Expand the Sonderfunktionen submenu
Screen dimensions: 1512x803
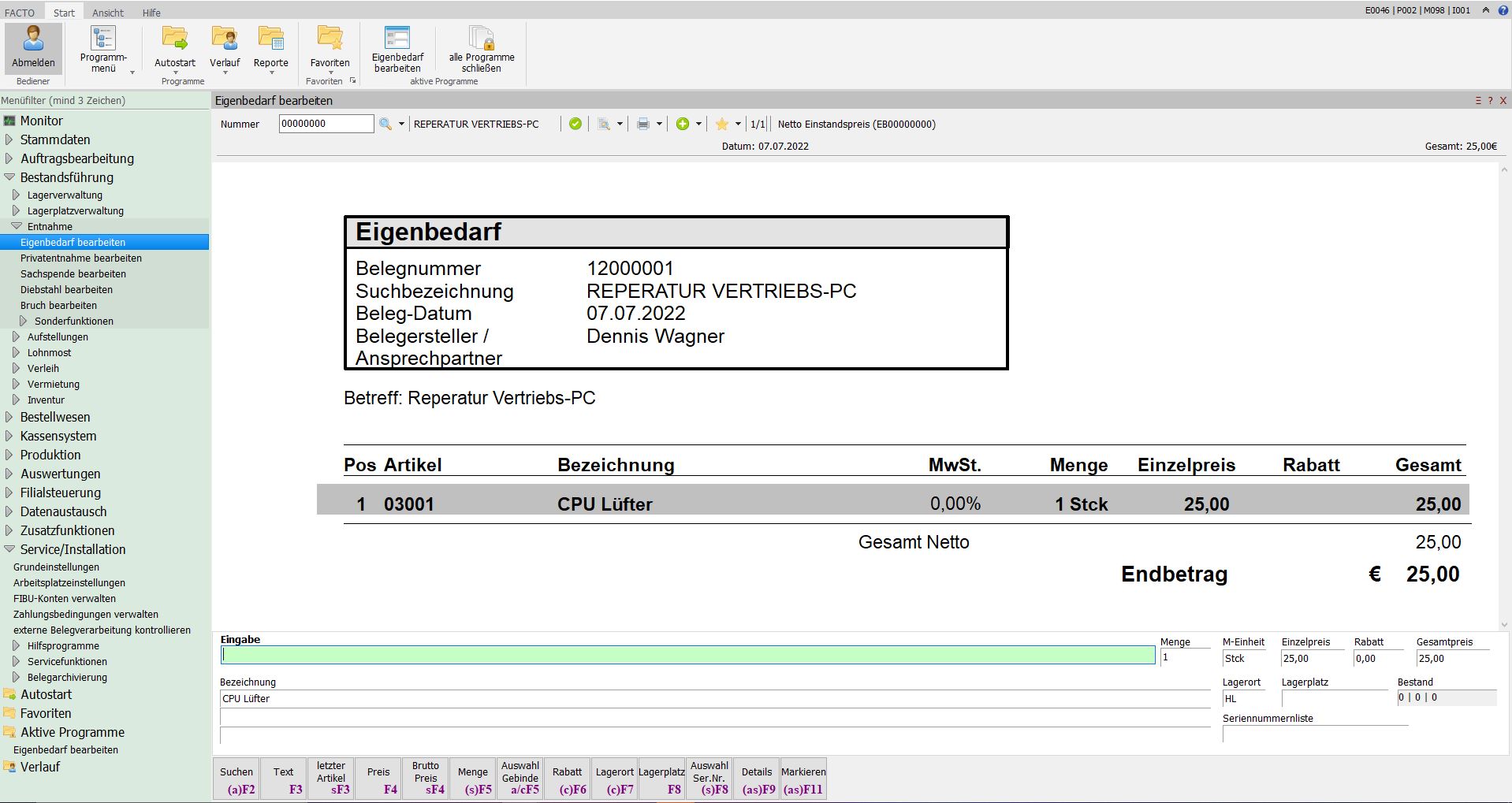pyautogui.click(x=24, y=322)
